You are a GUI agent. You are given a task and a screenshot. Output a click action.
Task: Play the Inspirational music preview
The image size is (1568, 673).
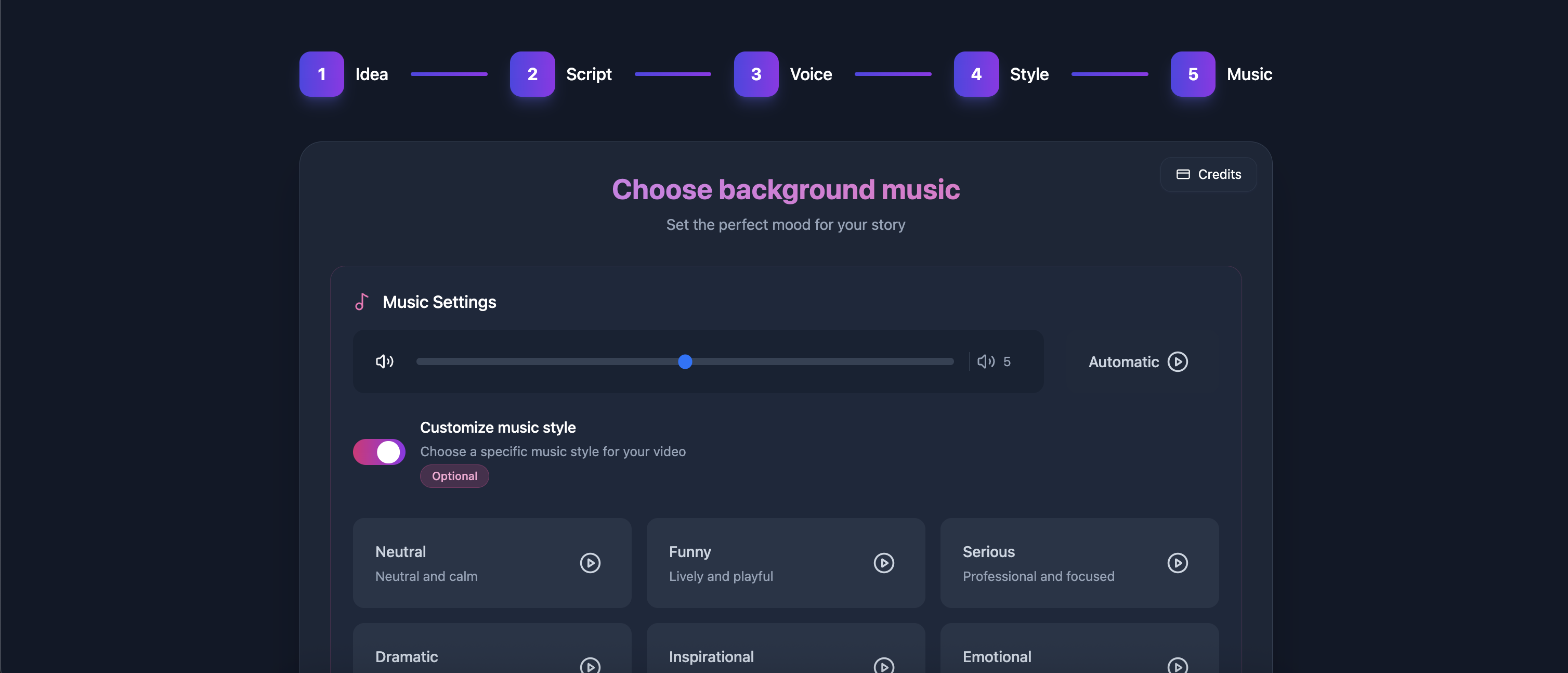[x=884, y=666]
